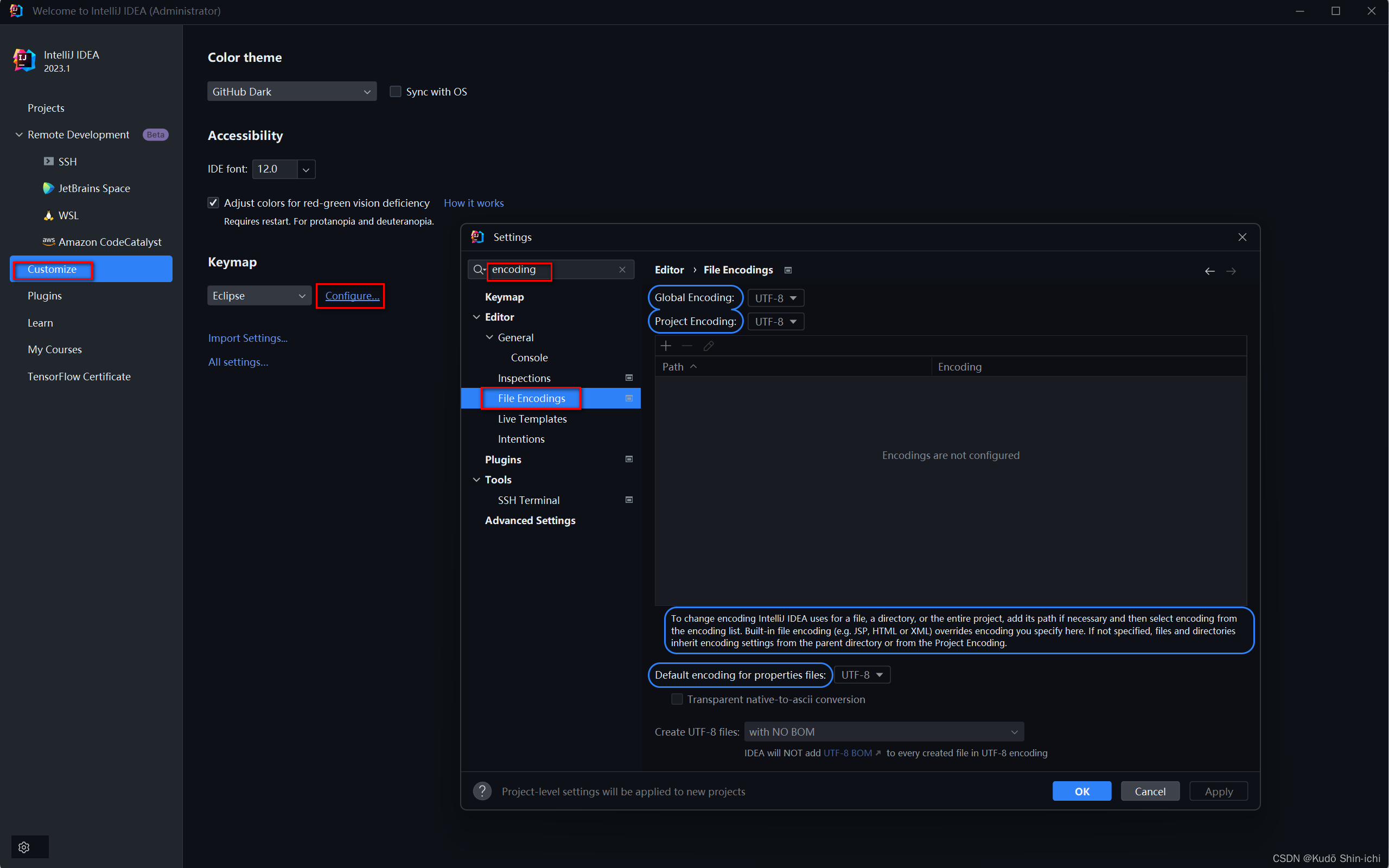
Task: Open the GitHub Dark color theme dropdown
Action: (x=291, y=92)
